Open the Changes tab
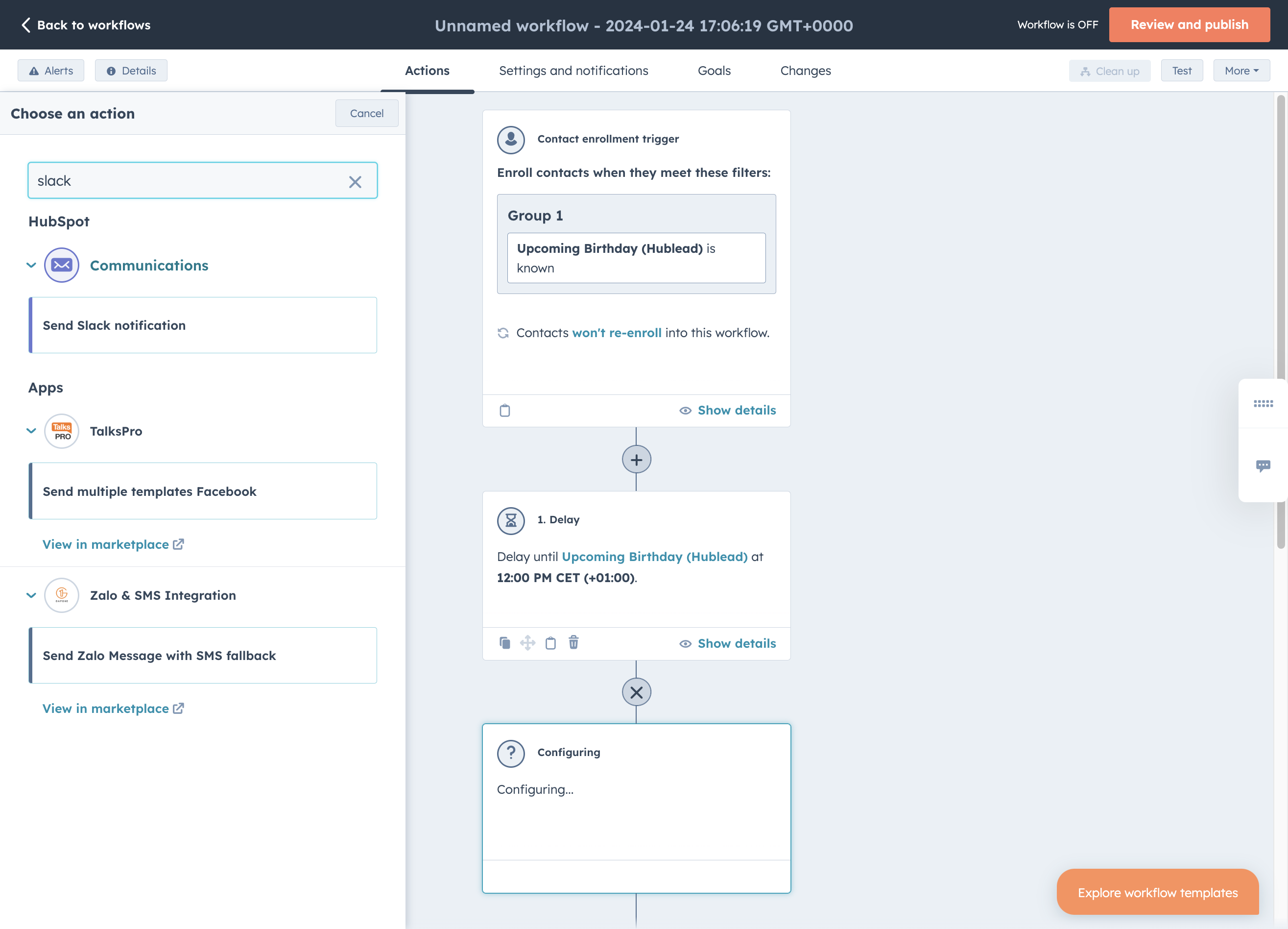The width and height of the screenshot is (1288, 929). pyautogui.click(x=805, y=71)
